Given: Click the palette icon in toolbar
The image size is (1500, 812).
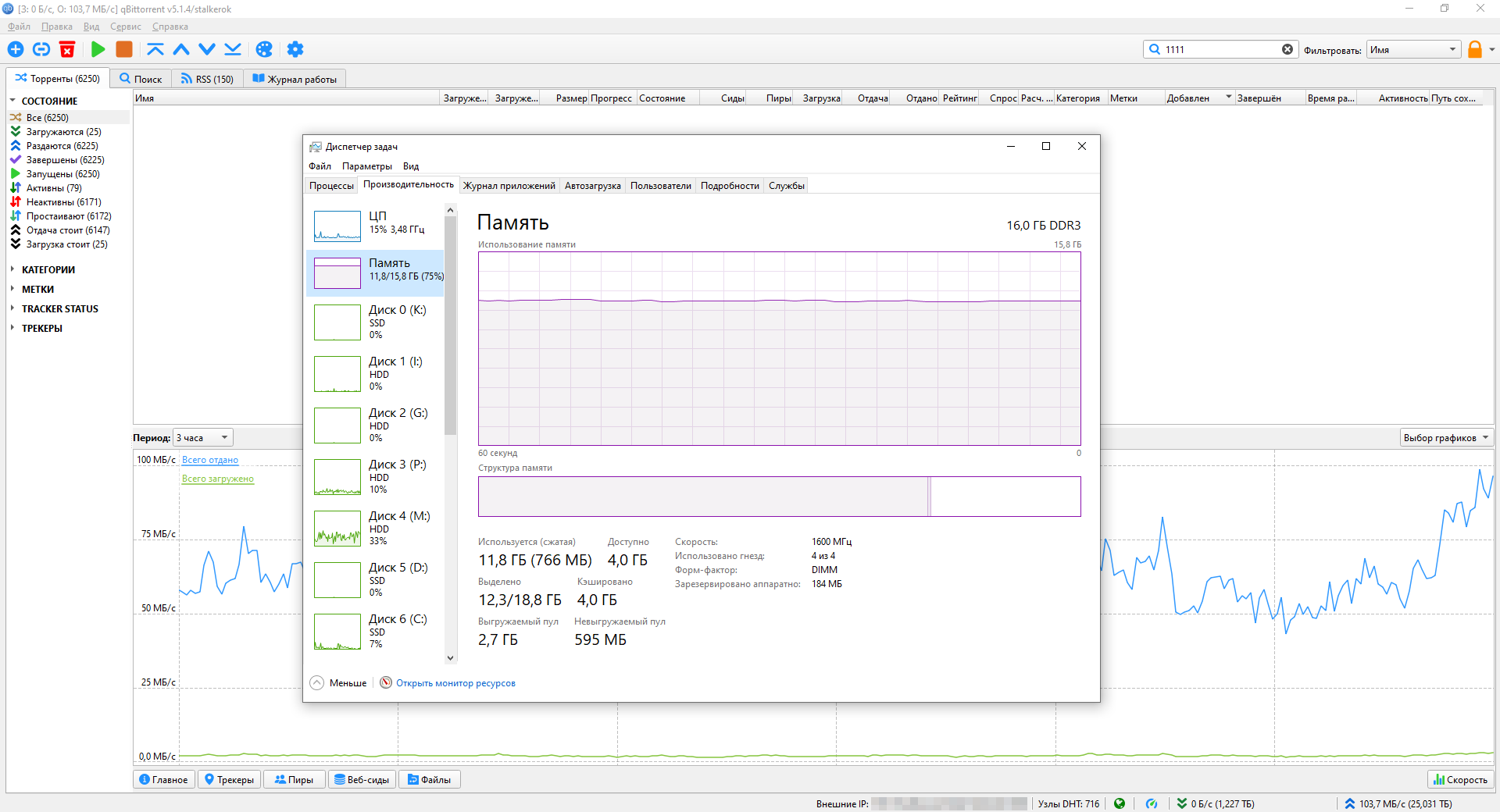Looking at the screenshot, I should [x=264, y=49].
